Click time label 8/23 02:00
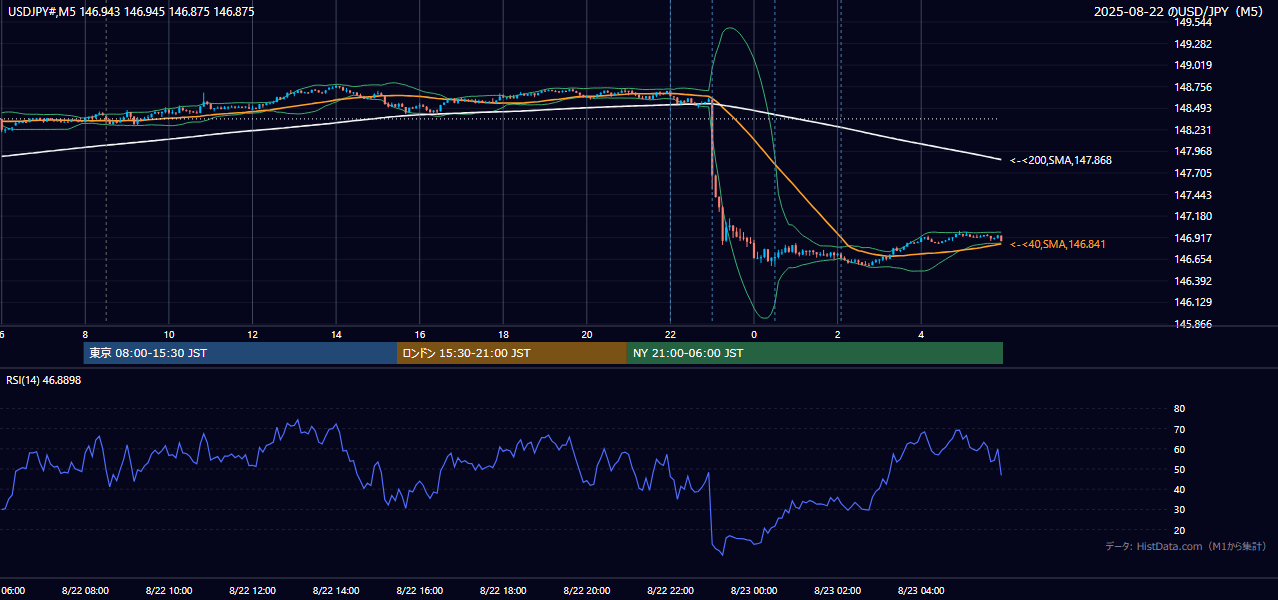Image resolution: width=1278 pixels, height=600 pixels. [837, 591]
